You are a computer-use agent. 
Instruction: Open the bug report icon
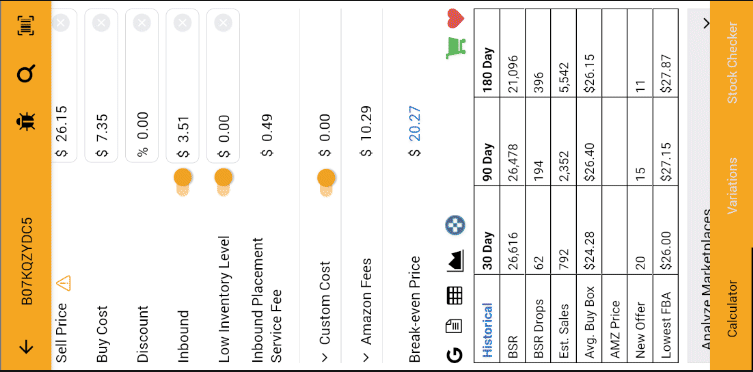pyautogui.click(x=25, y=122)
